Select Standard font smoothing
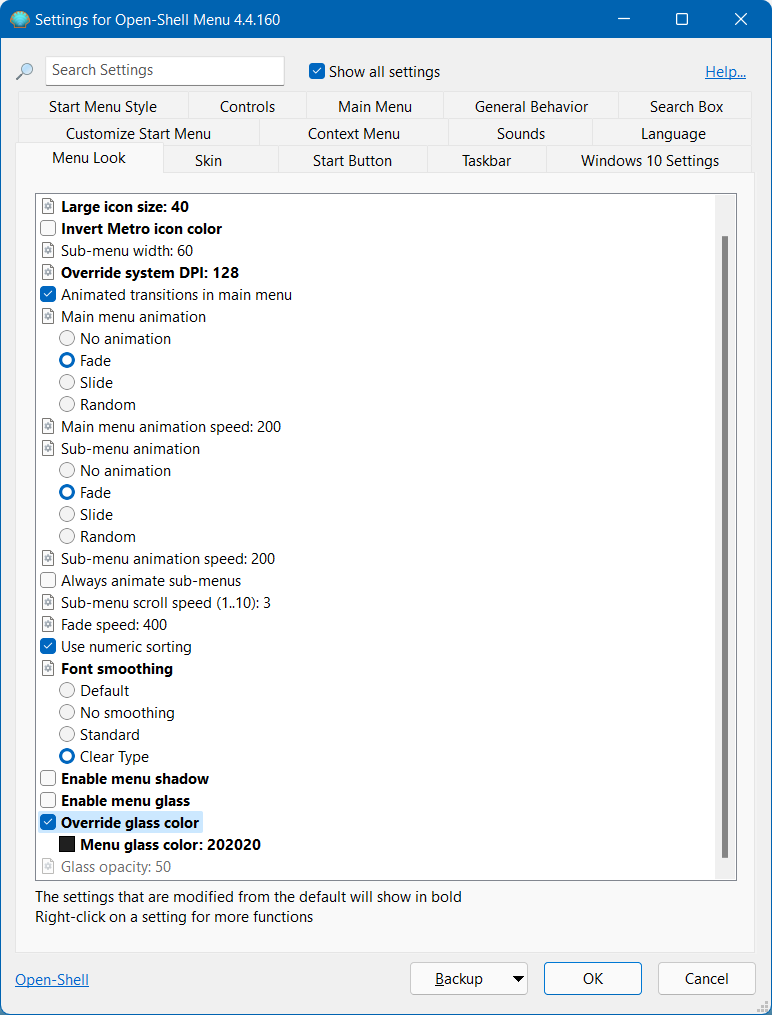Image resolution: width=772 pixels, height=1015 pixels. (67, 735)
